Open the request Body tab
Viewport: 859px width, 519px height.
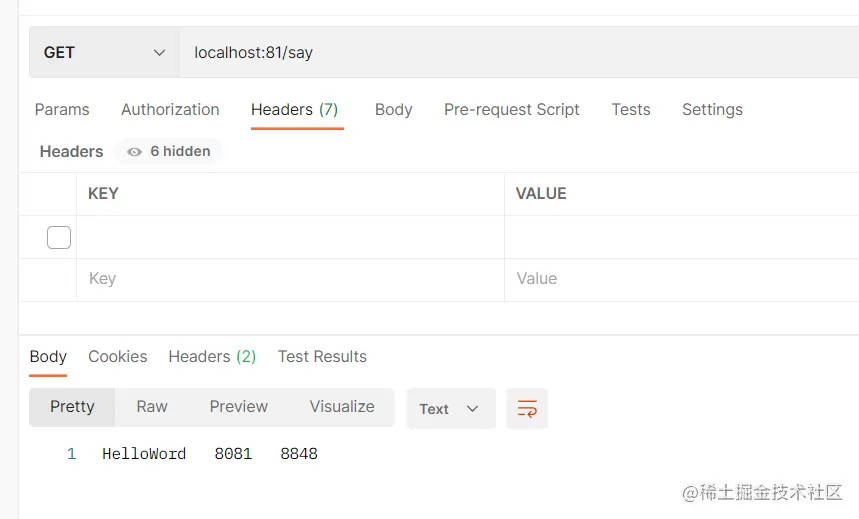393,110
